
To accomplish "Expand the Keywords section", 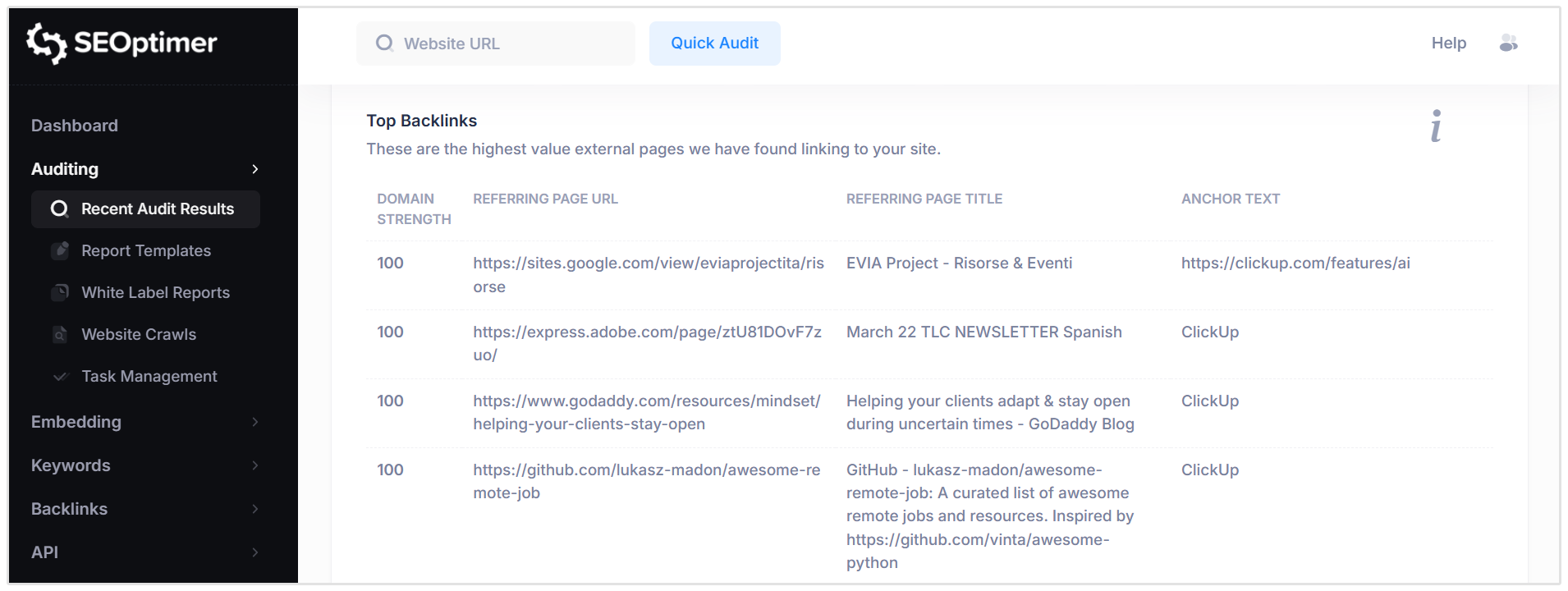I will click(x=255, y=465).
